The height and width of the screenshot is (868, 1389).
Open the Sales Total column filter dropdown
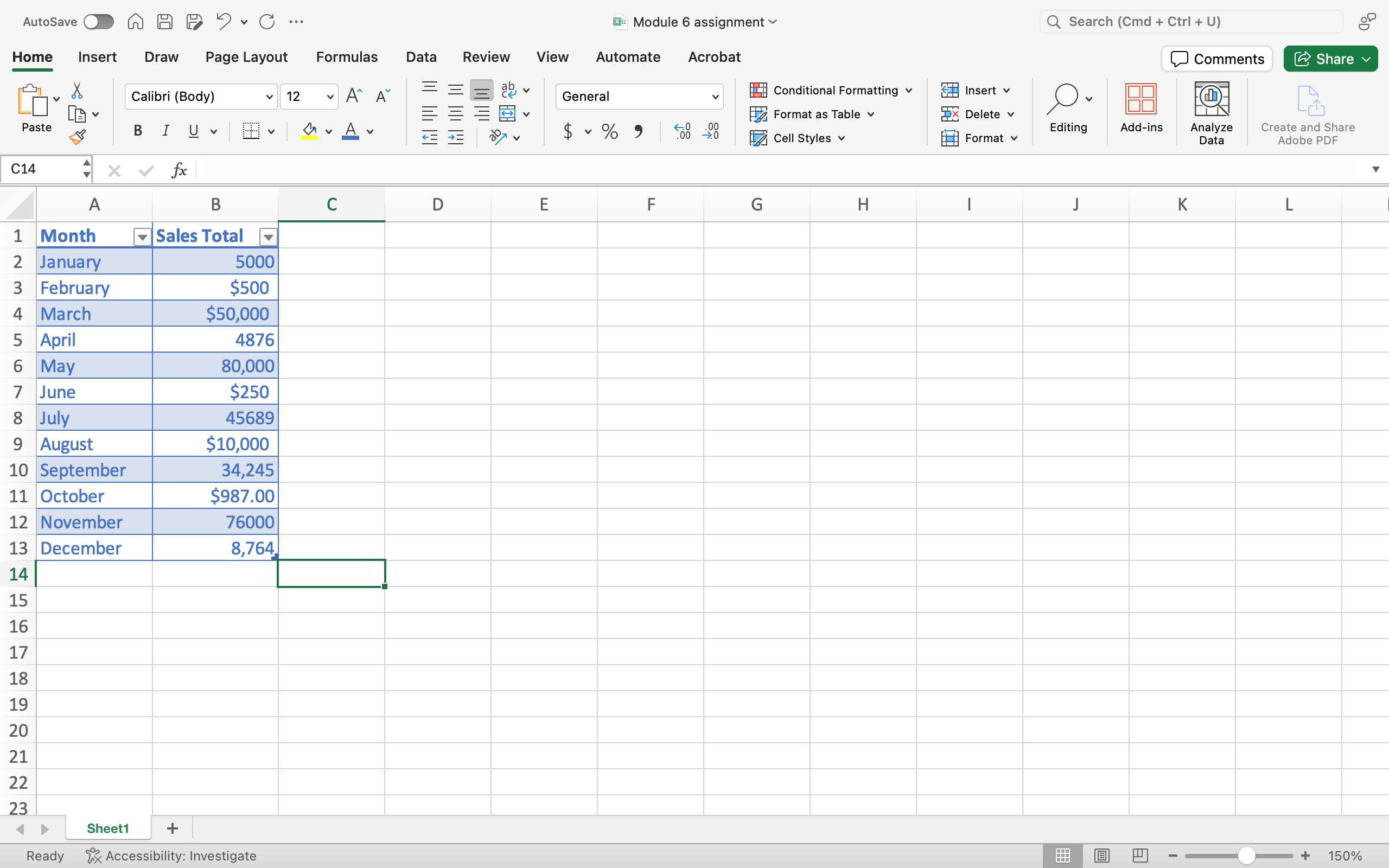tap(268, 237)
